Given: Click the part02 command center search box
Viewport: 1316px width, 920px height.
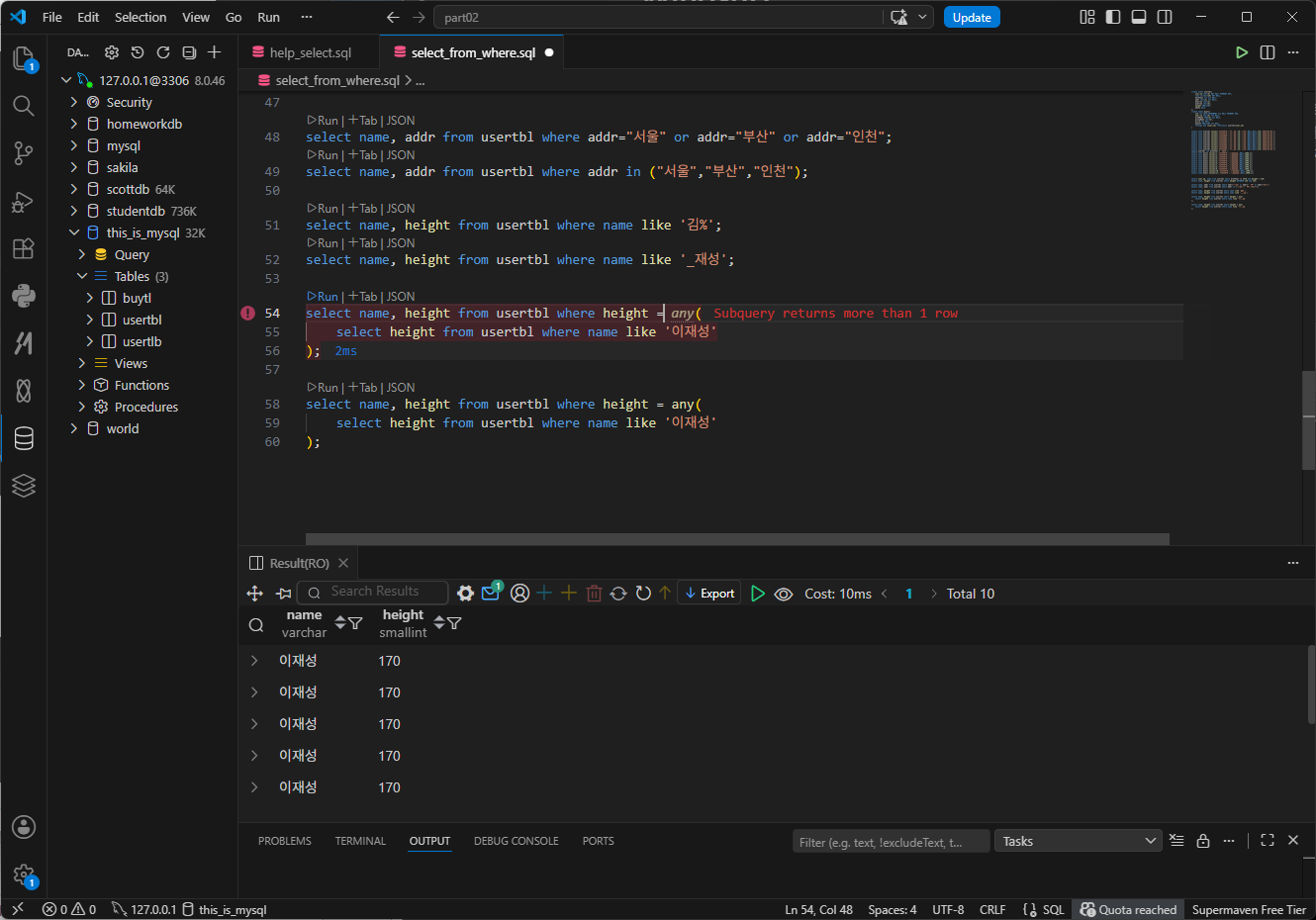Looking at the screenshot, I should coord(659,17).
